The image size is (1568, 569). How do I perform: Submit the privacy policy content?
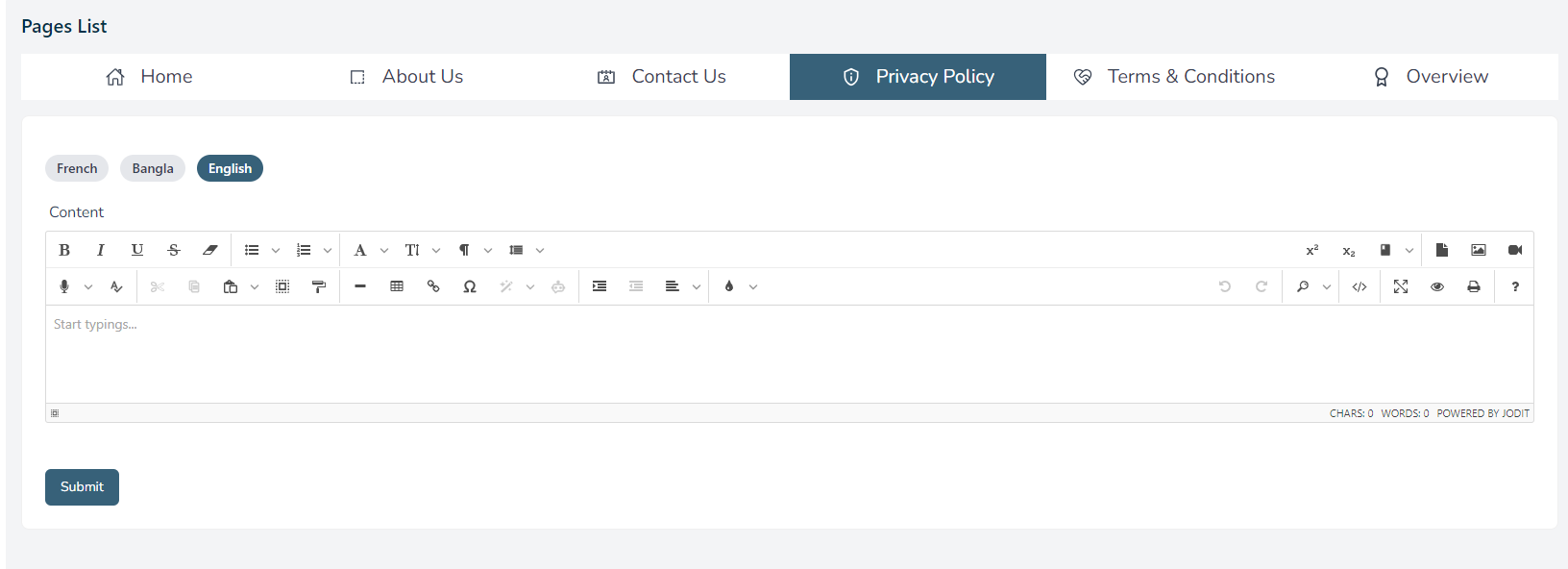click(x=82, y=487)
